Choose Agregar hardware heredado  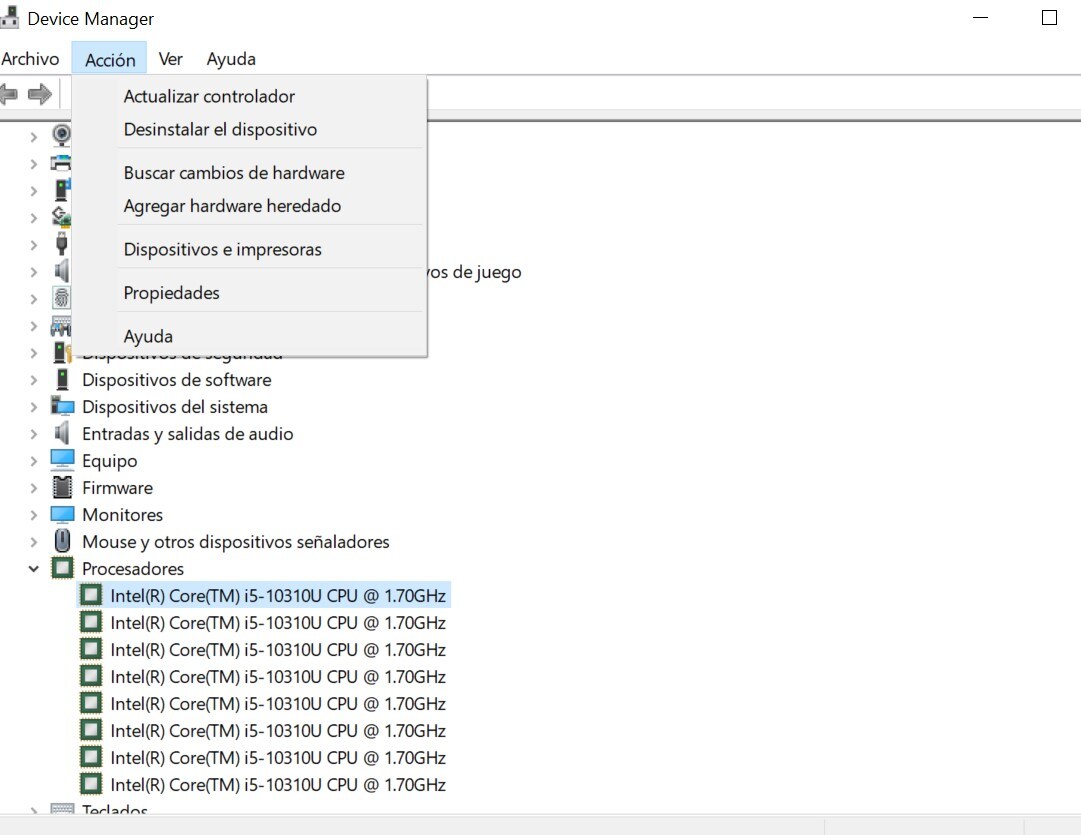coord(249,205)
